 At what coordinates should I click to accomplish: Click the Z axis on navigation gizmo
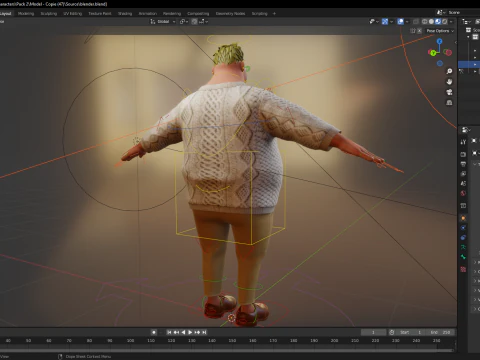(440, 41)
